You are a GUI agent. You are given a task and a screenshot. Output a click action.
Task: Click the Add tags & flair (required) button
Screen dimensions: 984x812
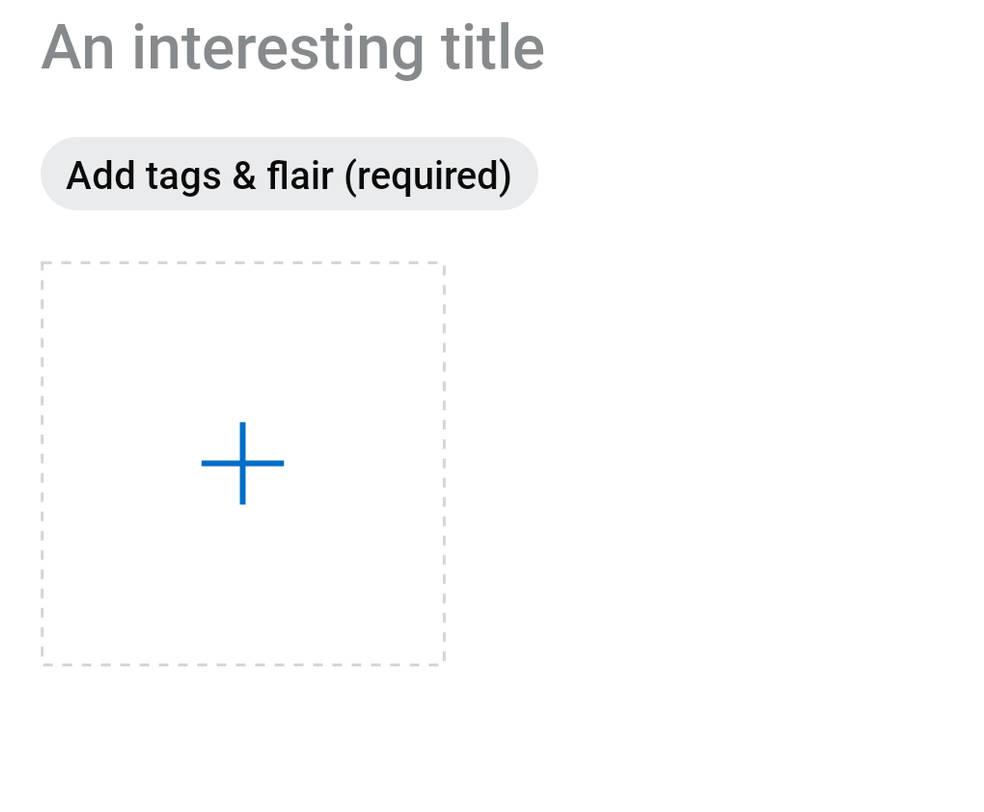click(x=289, y=174)
